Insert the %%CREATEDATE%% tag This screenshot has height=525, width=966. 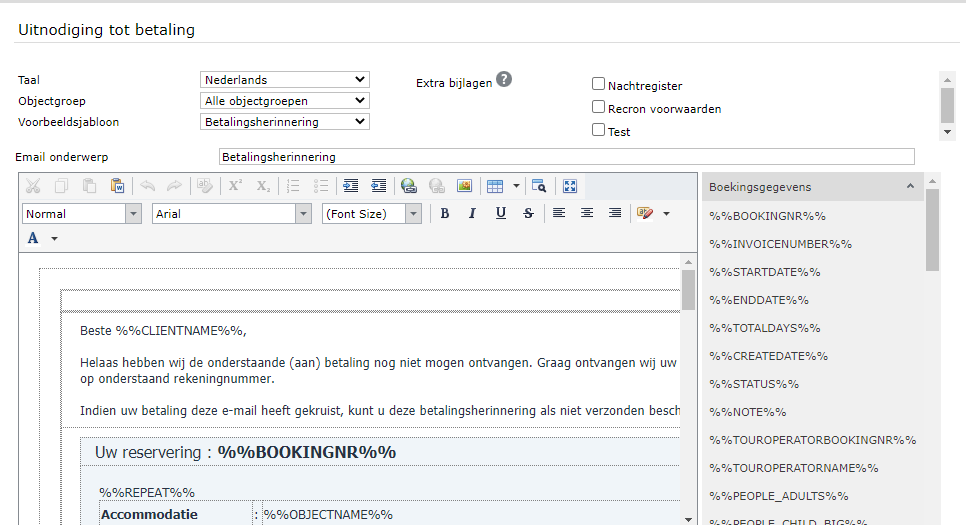(768, 356)
